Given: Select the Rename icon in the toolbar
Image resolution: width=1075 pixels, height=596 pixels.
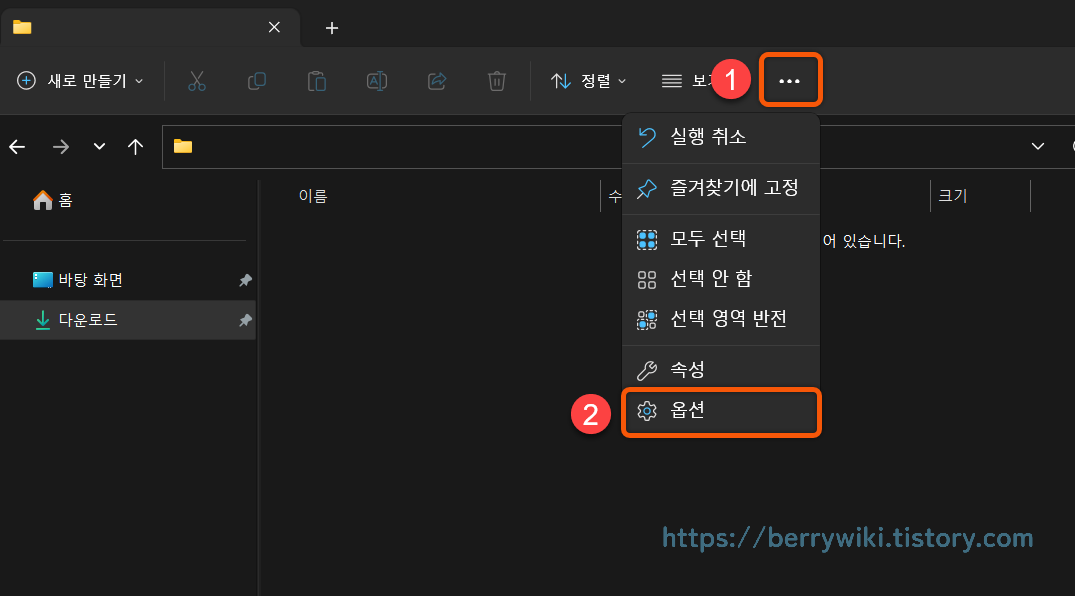Looking at the screenshot, I should [377, 80].
